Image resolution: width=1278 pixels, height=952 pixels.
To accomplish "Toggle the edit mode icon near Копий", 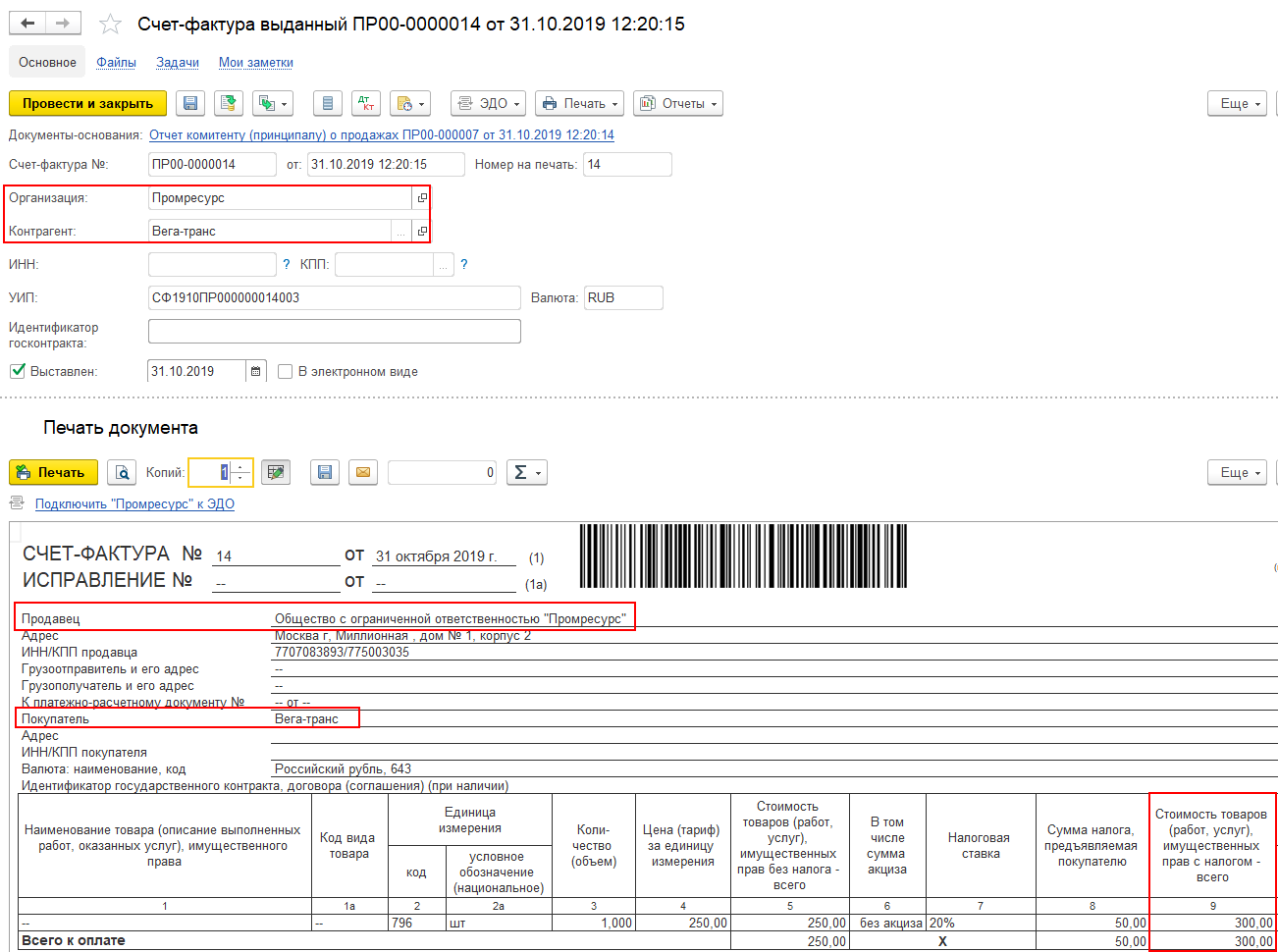I will coord(276,472).
